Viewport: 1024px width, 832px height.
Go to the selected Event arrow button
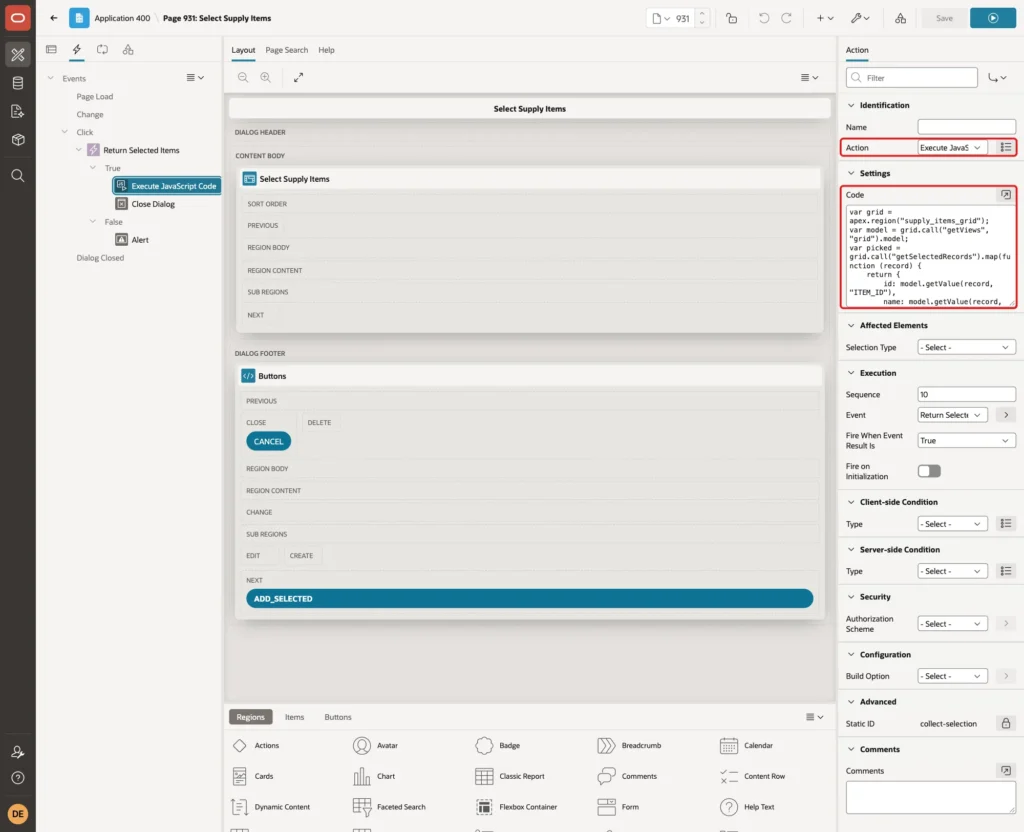tap(1006, 415)
